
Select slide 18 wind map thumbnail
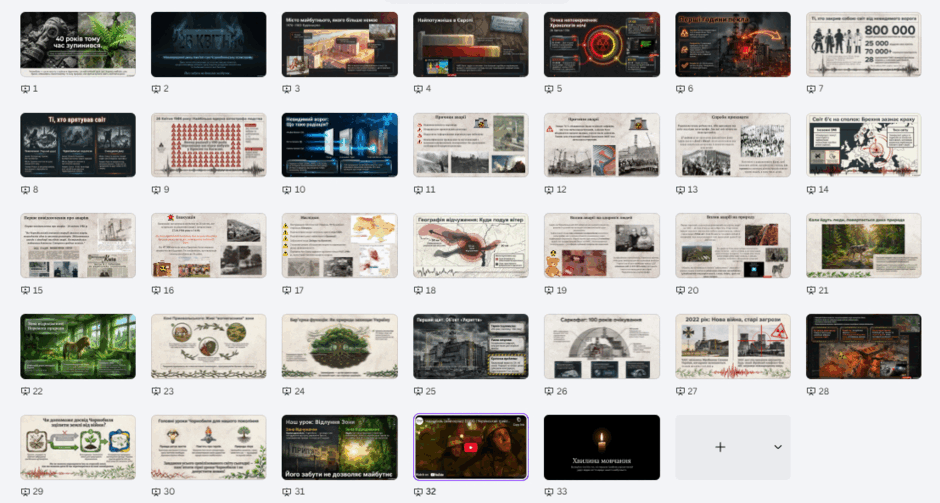pos(471,246)
